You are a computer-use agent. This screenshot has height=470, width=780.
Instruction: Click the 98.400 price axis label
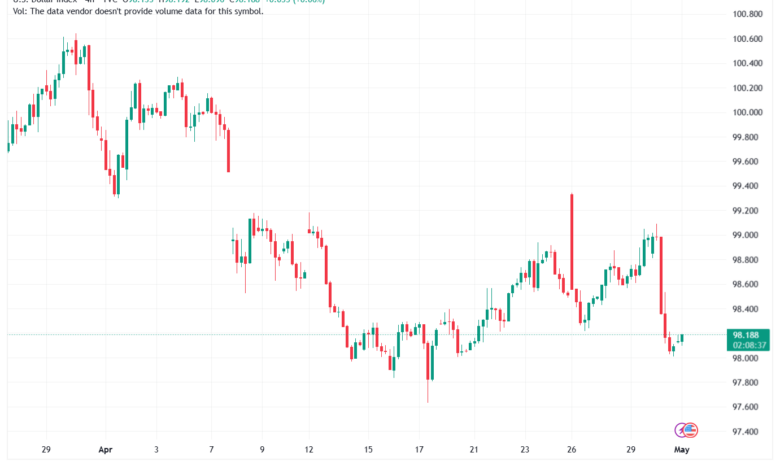746,309
